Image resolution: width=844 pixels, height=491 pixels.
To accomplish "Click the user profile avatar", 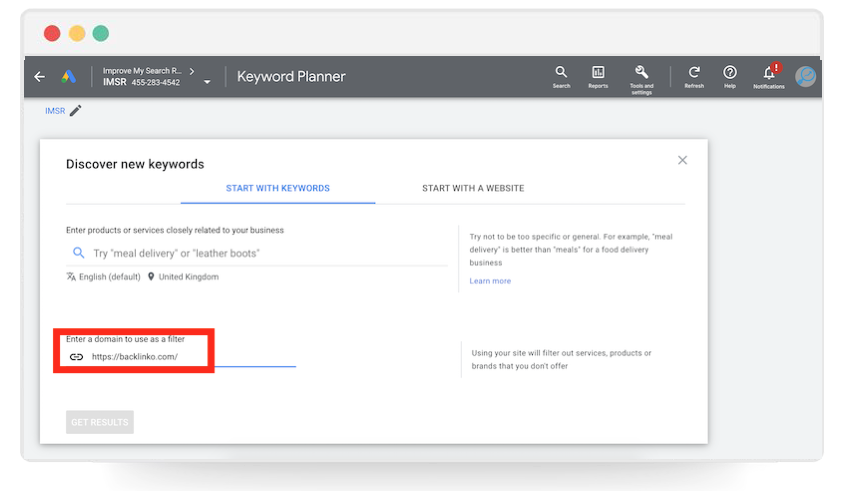I will (806, 76).
